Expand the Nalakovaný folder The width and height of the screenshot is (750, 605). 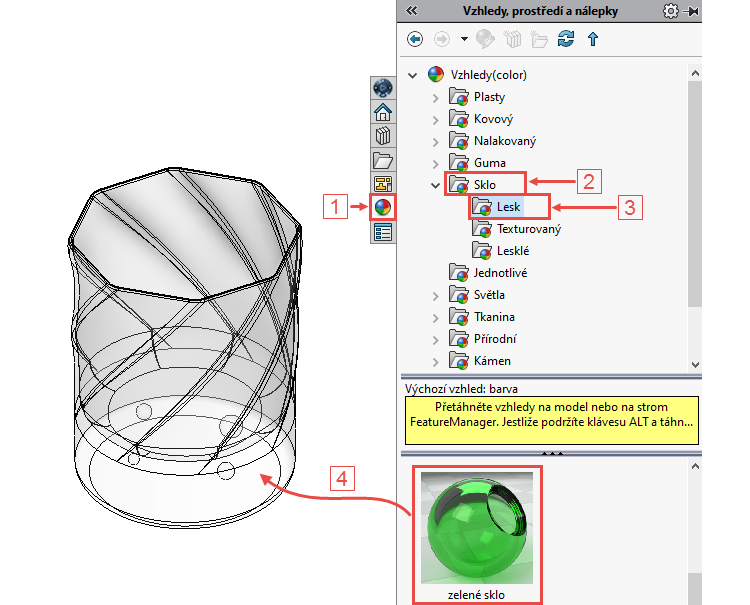(x=435, y=142)
